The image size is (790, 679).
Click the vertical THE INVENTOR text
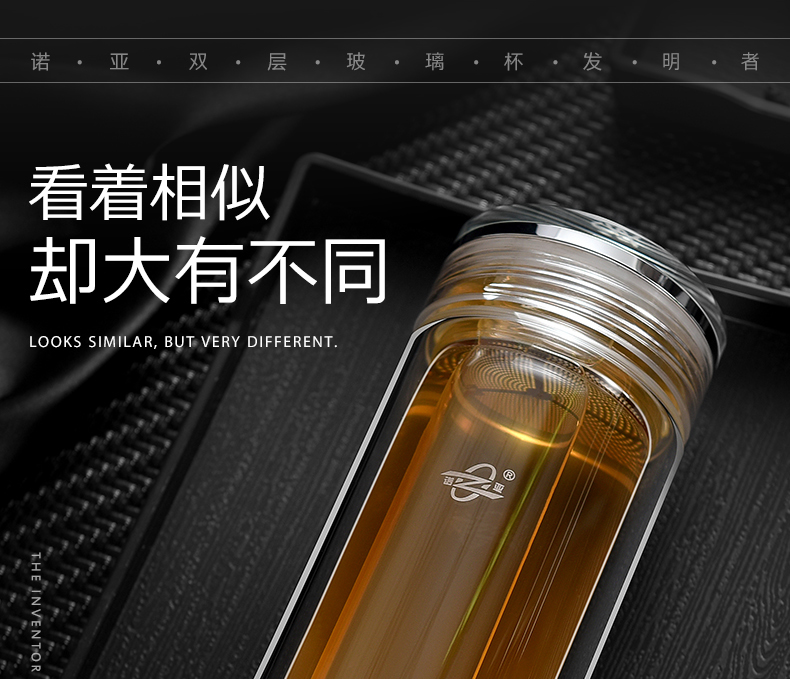(36, 610)
